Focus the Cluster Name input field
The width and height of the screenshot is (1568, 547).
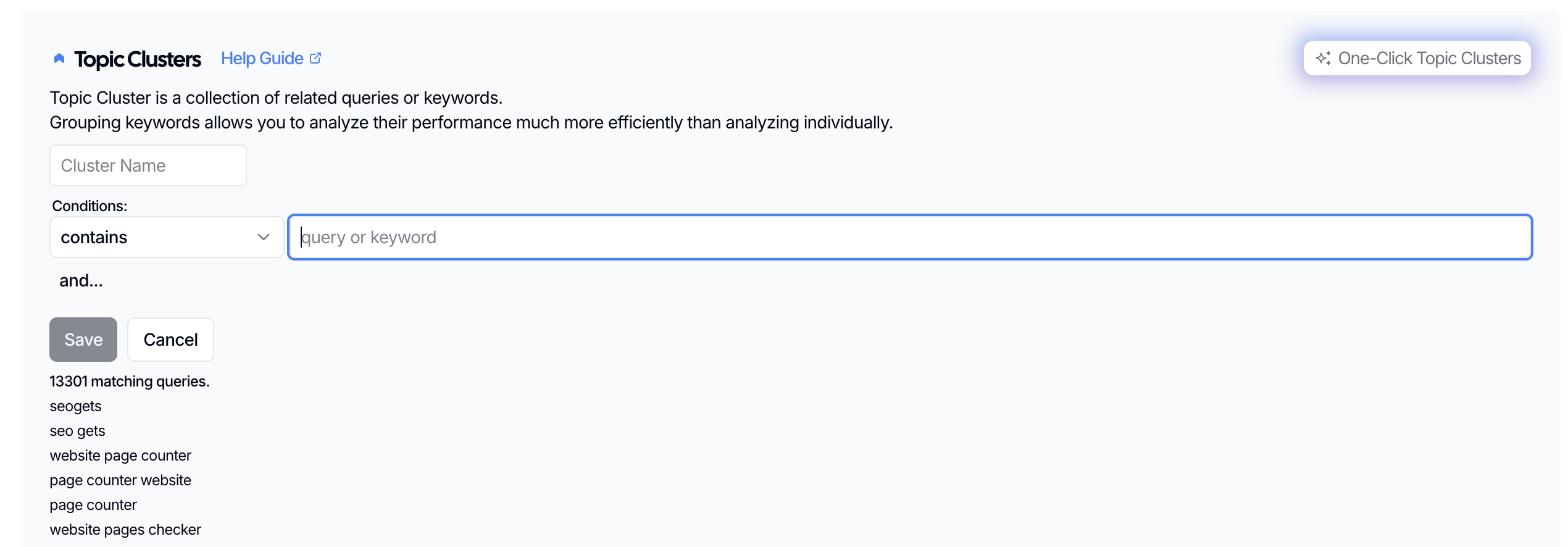(148, 165)
